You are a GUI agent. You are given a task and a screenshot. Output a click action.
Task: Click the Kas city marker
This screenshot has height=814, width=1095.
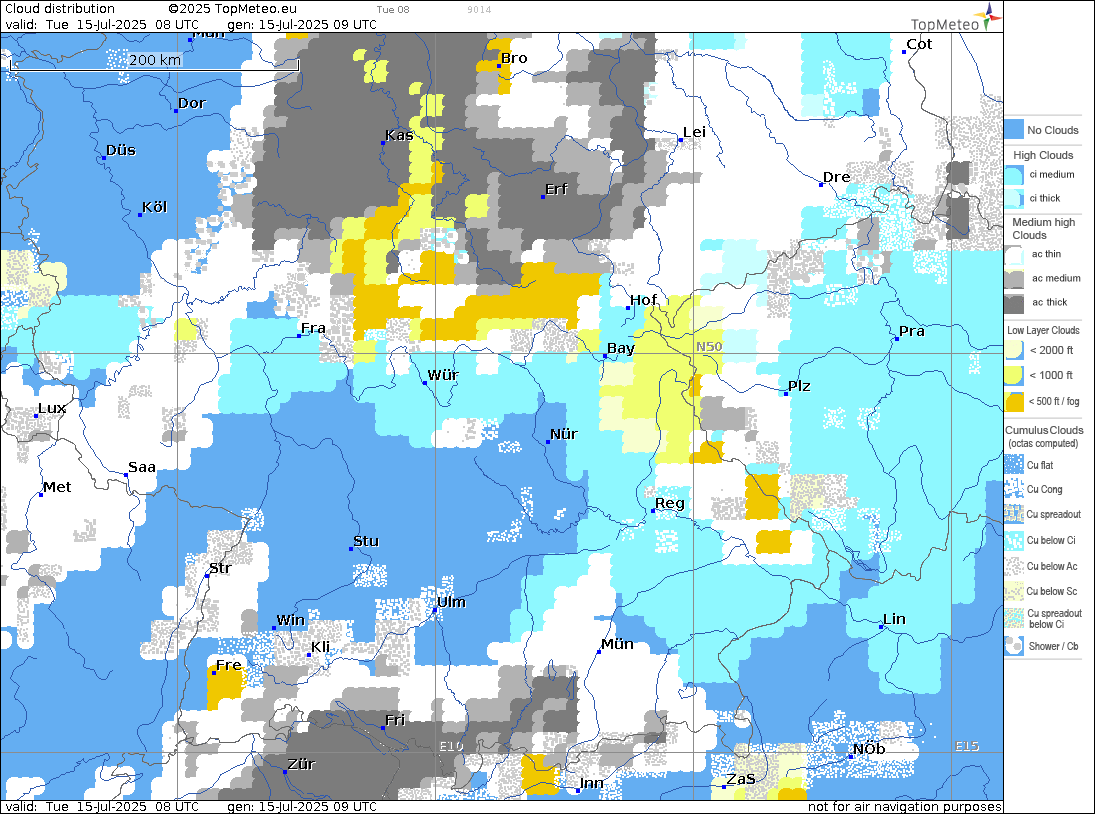click(x=383, y=142)
